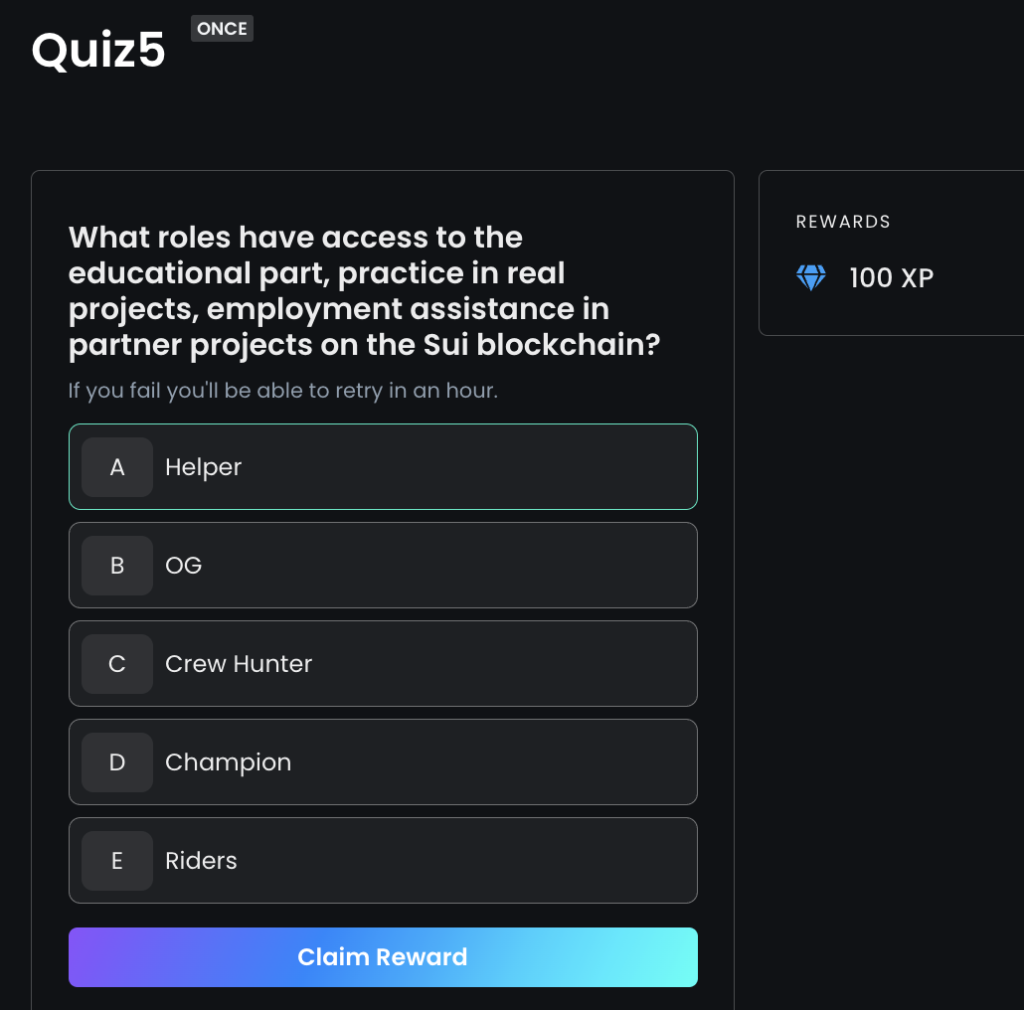Viewport: 1024px width, 1010px height.
Task: Click the letter C badge
Action: tap(117, 664)
